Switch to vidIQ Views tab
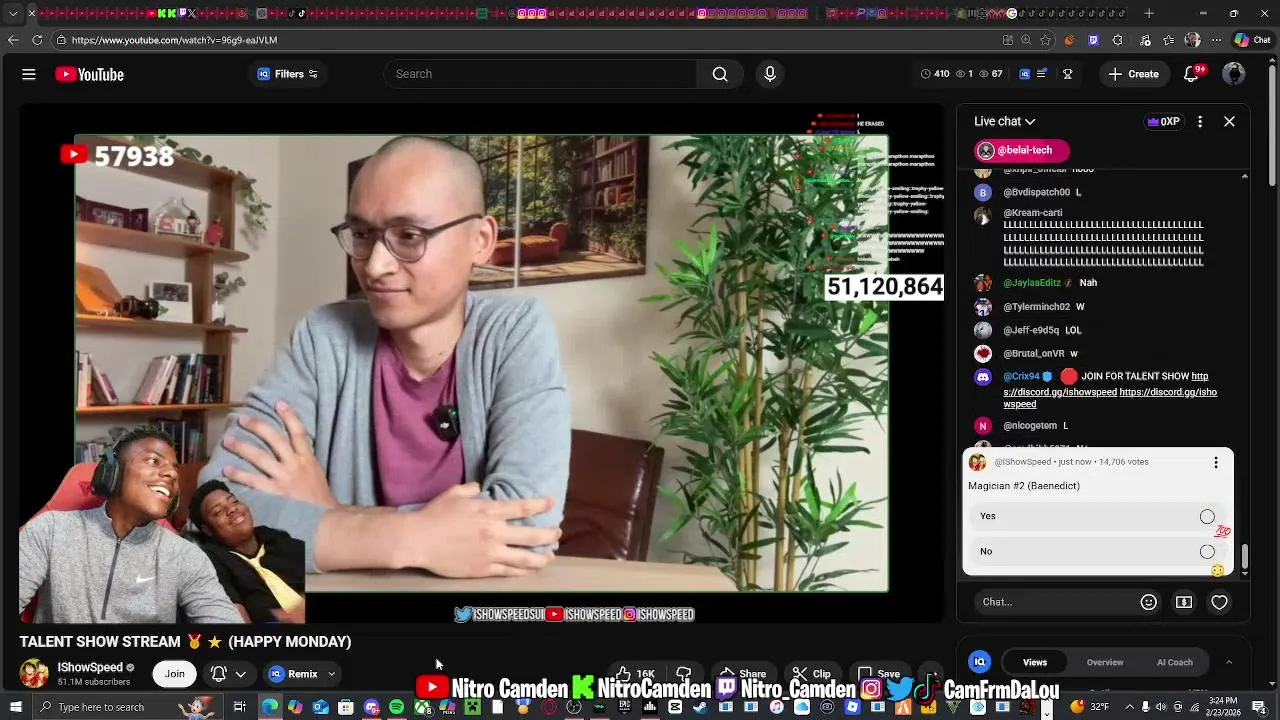The width and height of the screenshot is (1280, 720). coord(1035,662)
